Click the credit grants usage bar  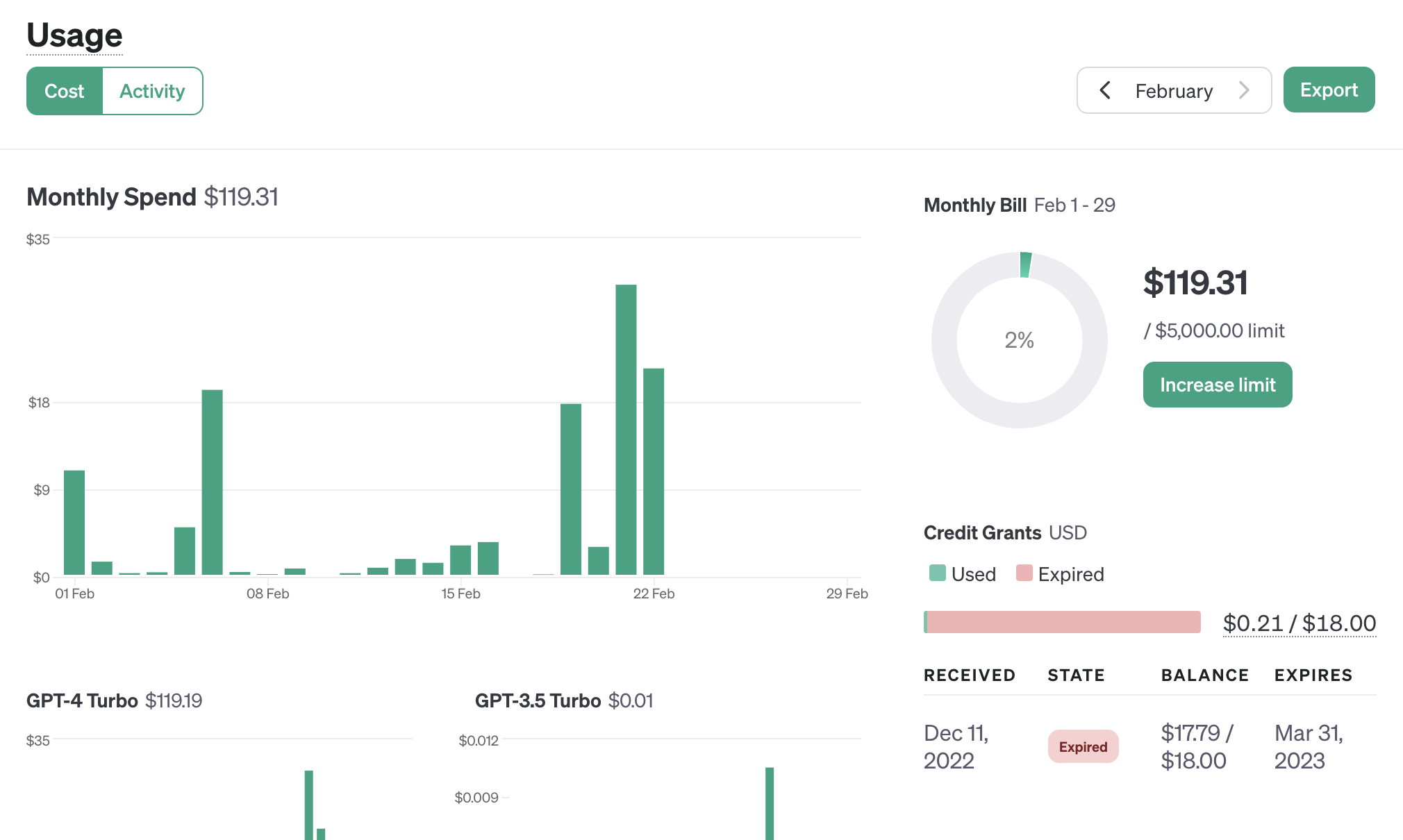pos(1062,622)
